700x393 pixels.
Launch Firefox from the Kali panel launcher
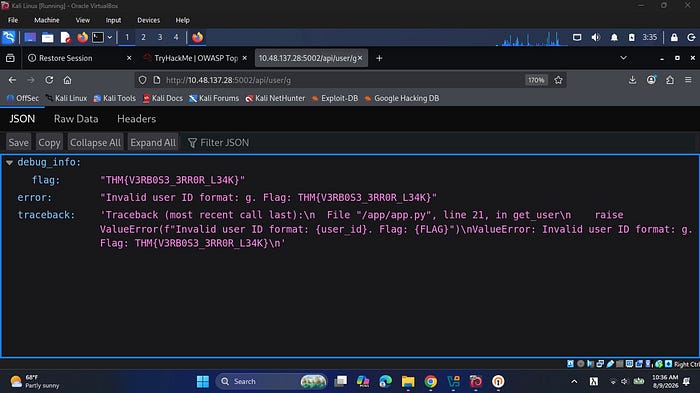[82, 38]
